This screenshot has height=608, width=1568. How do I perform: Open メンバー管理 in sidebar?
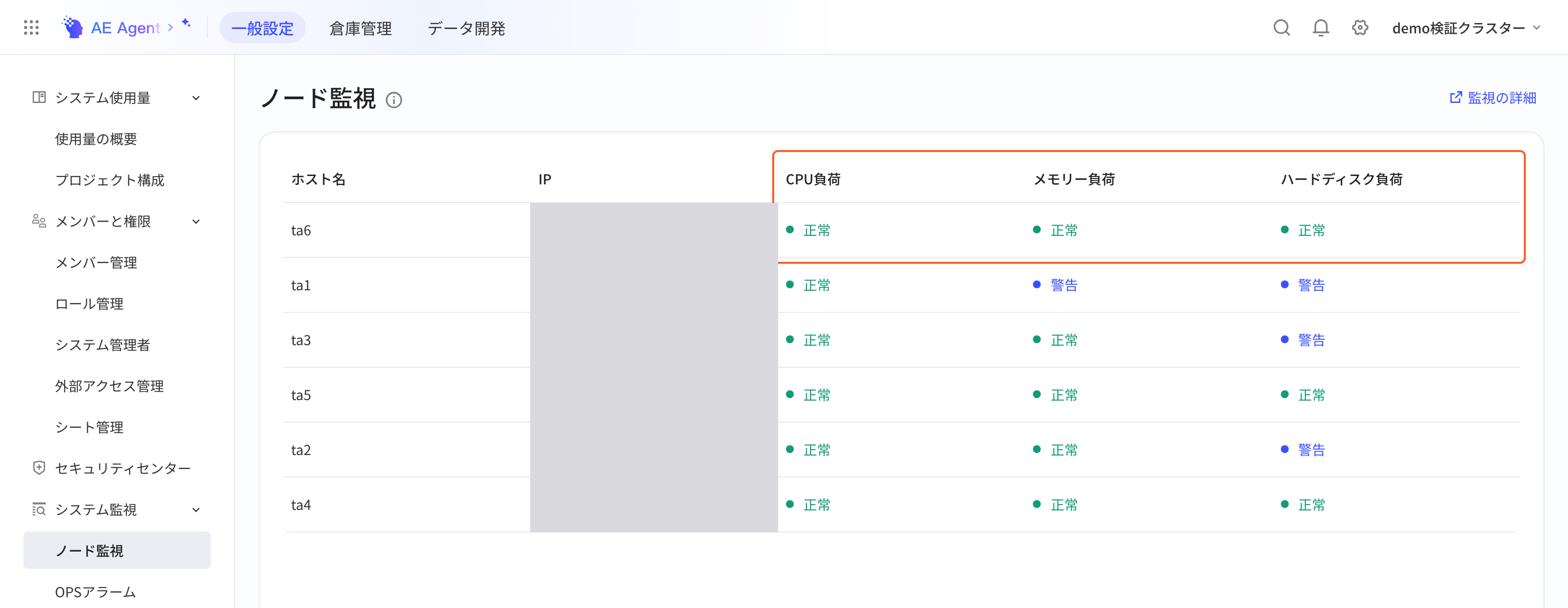tap(96, 263)
